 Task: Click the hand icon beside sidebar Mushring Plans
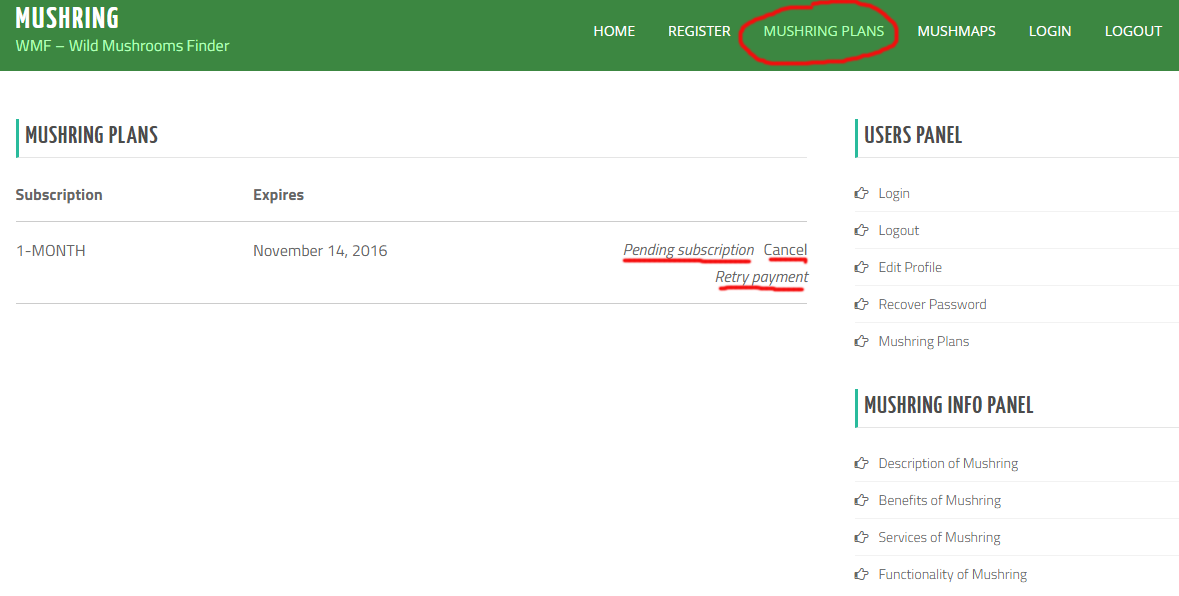pyautogui.click(x=862, y=341)
